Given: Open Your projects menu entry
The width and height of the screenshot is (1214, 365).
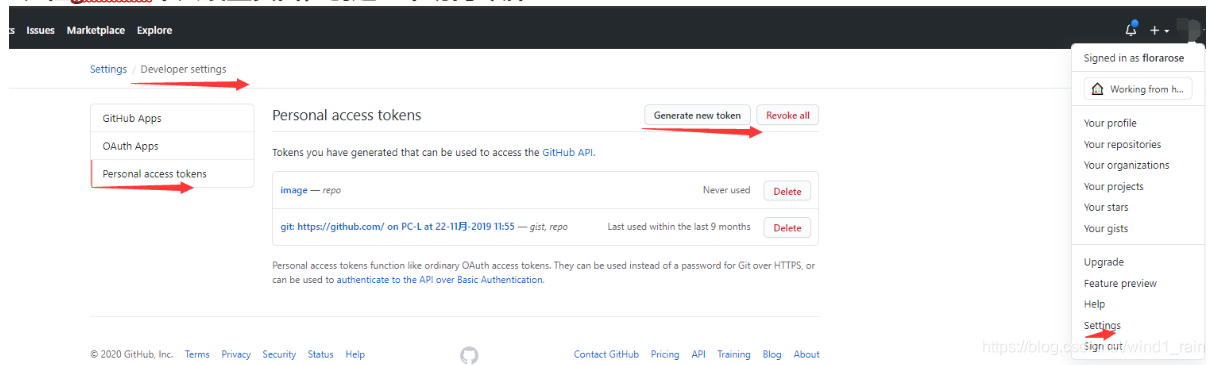Looking at the screenshot, I should tap(1113, 186).
